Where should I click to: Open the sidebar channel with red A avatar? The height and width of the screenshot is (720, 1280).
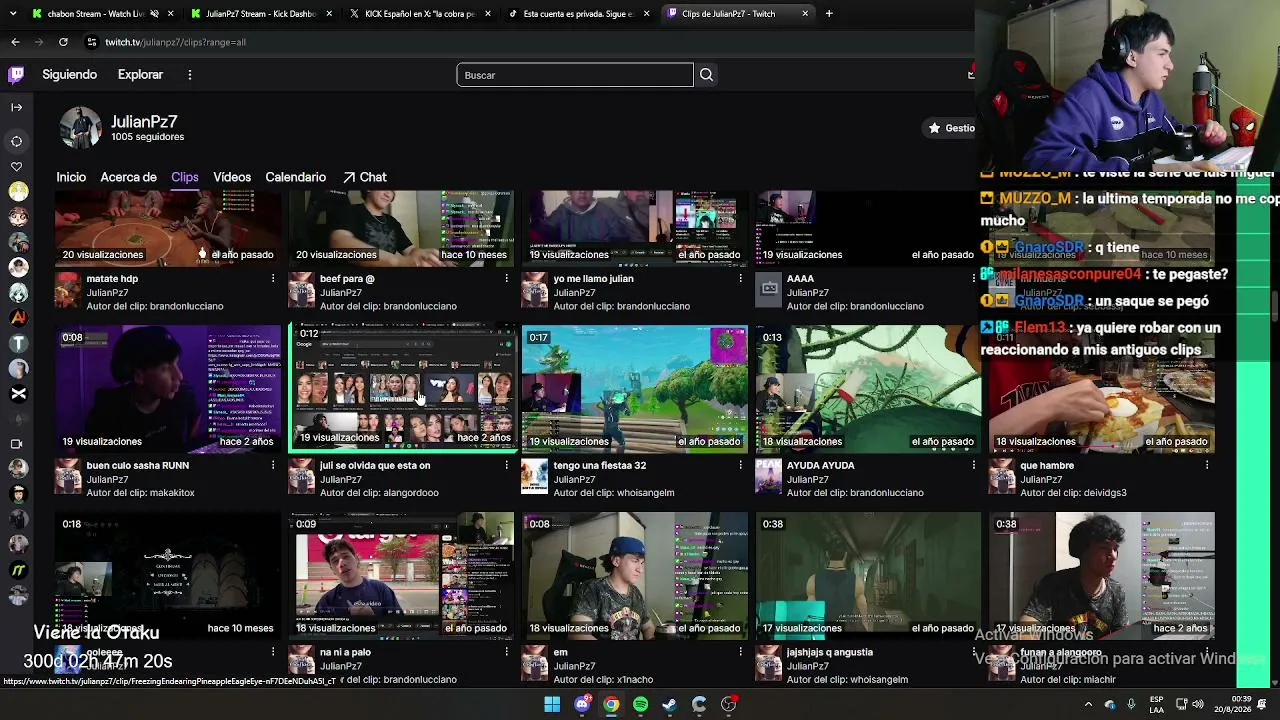(18, 318)
